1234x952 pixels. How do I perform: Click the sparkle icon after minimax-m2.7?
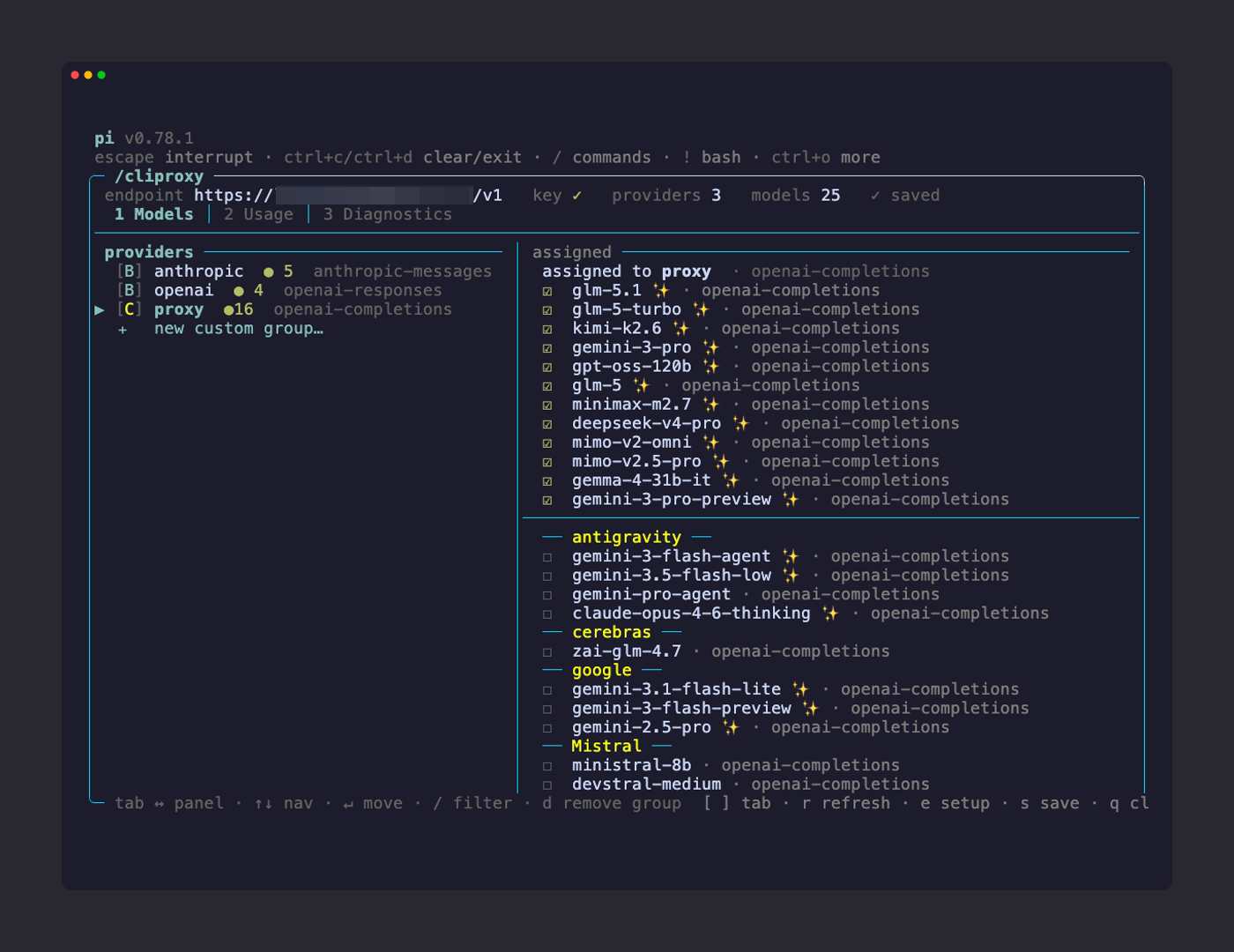(x=711, y=404)
